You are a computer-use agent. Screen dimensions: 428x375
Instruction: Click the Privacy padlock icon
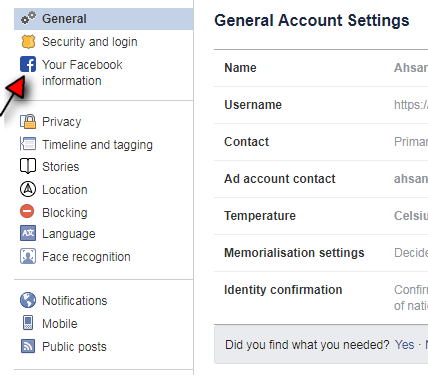[x=28, y=122]
